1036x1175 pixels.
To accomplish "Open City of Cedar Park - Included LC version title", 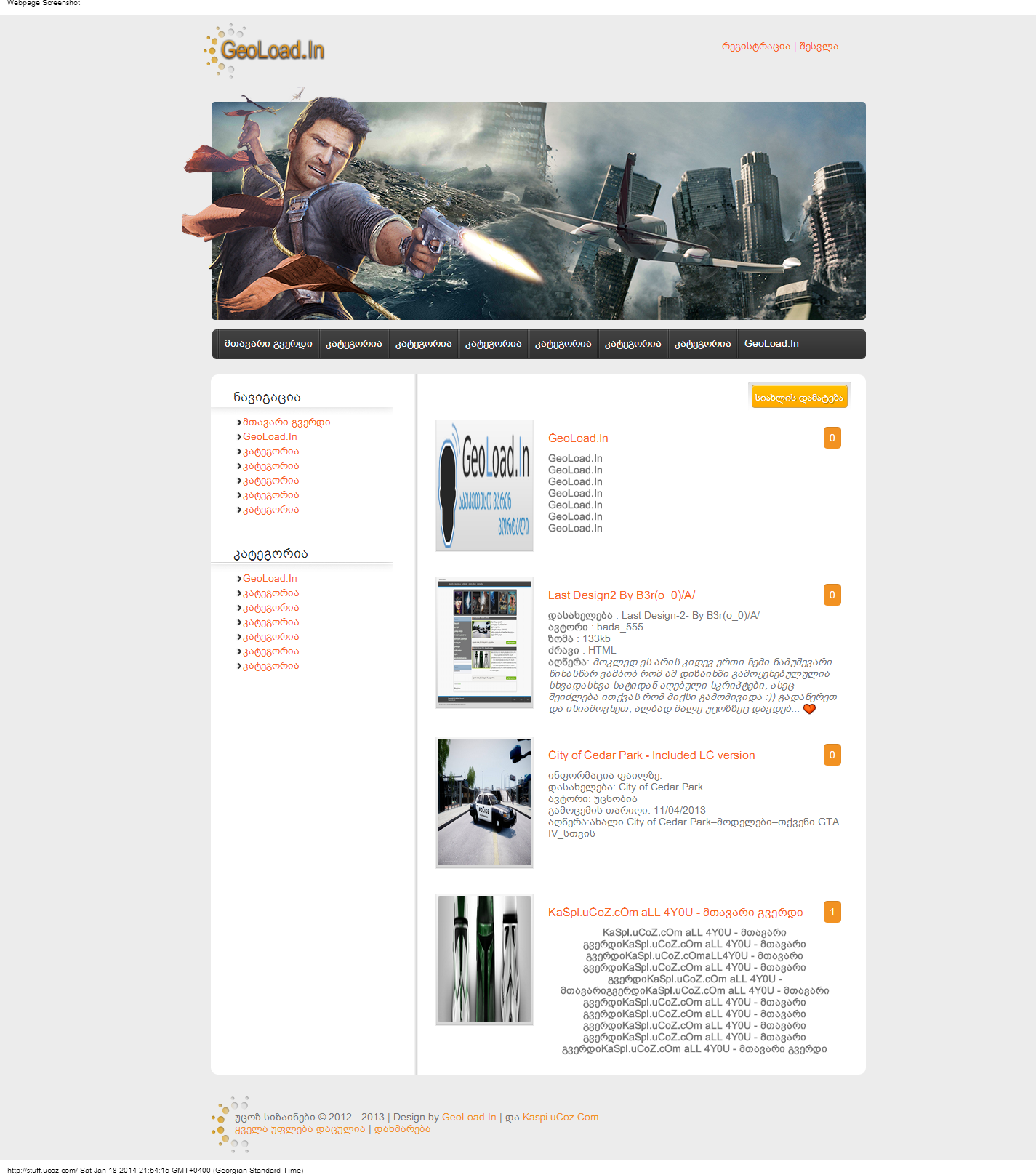I will point(651,755).
